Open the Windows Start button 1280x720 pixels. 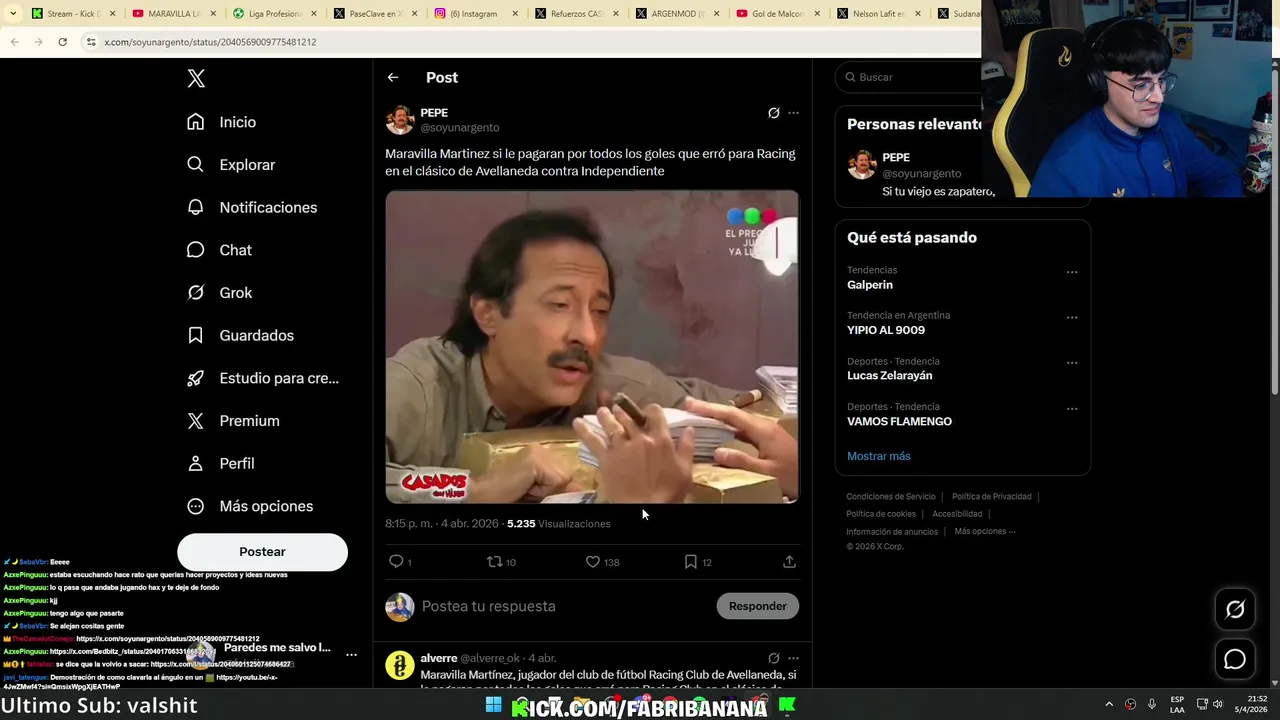[x=493, y=705]
